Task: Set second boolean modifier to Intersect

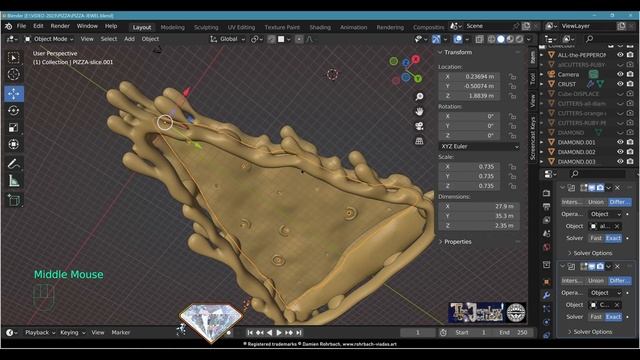Action: pyautogui.click(x=572, y=281)
